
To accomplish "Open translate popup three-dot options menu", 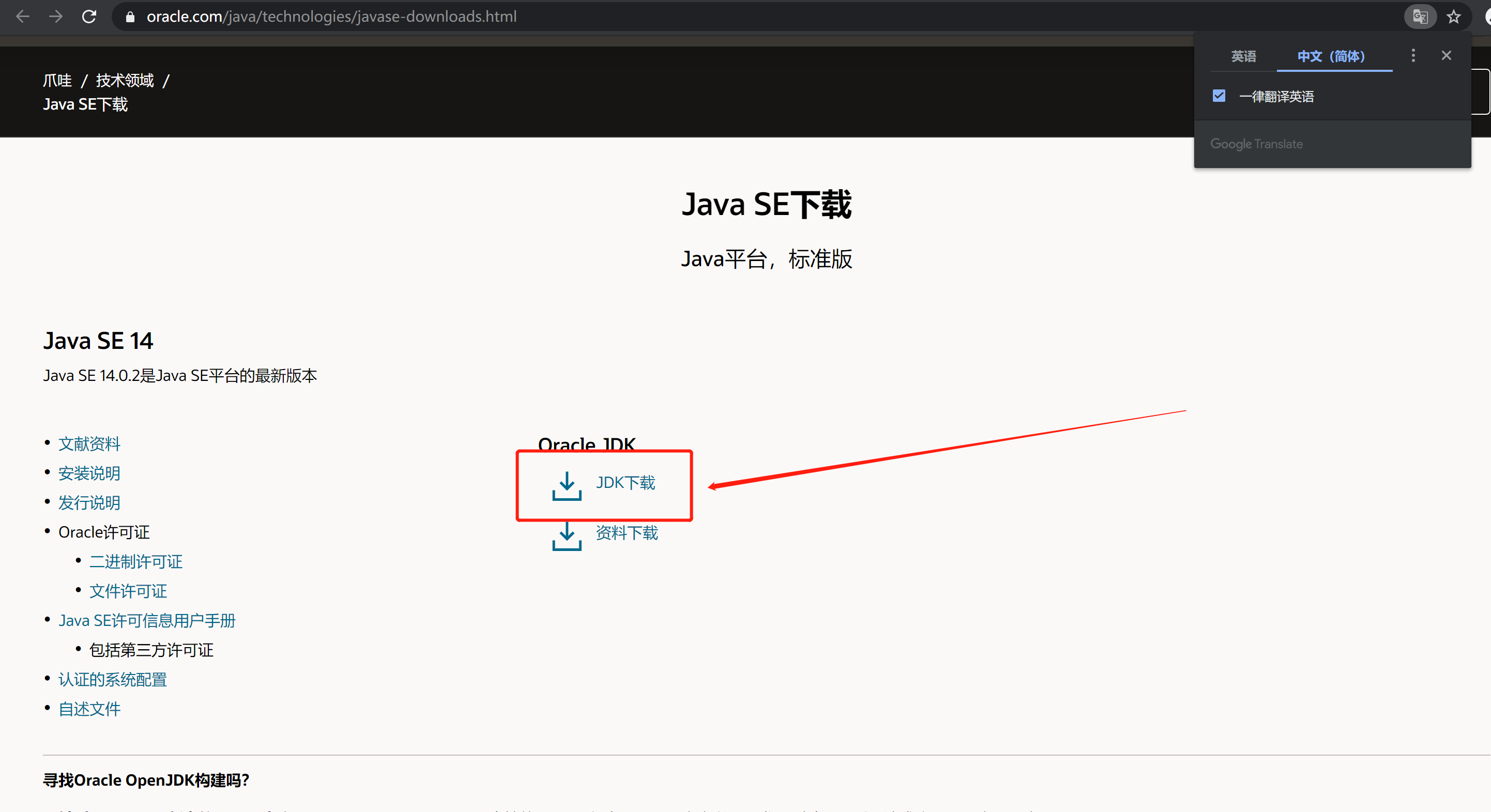I will coord(1413,55).
